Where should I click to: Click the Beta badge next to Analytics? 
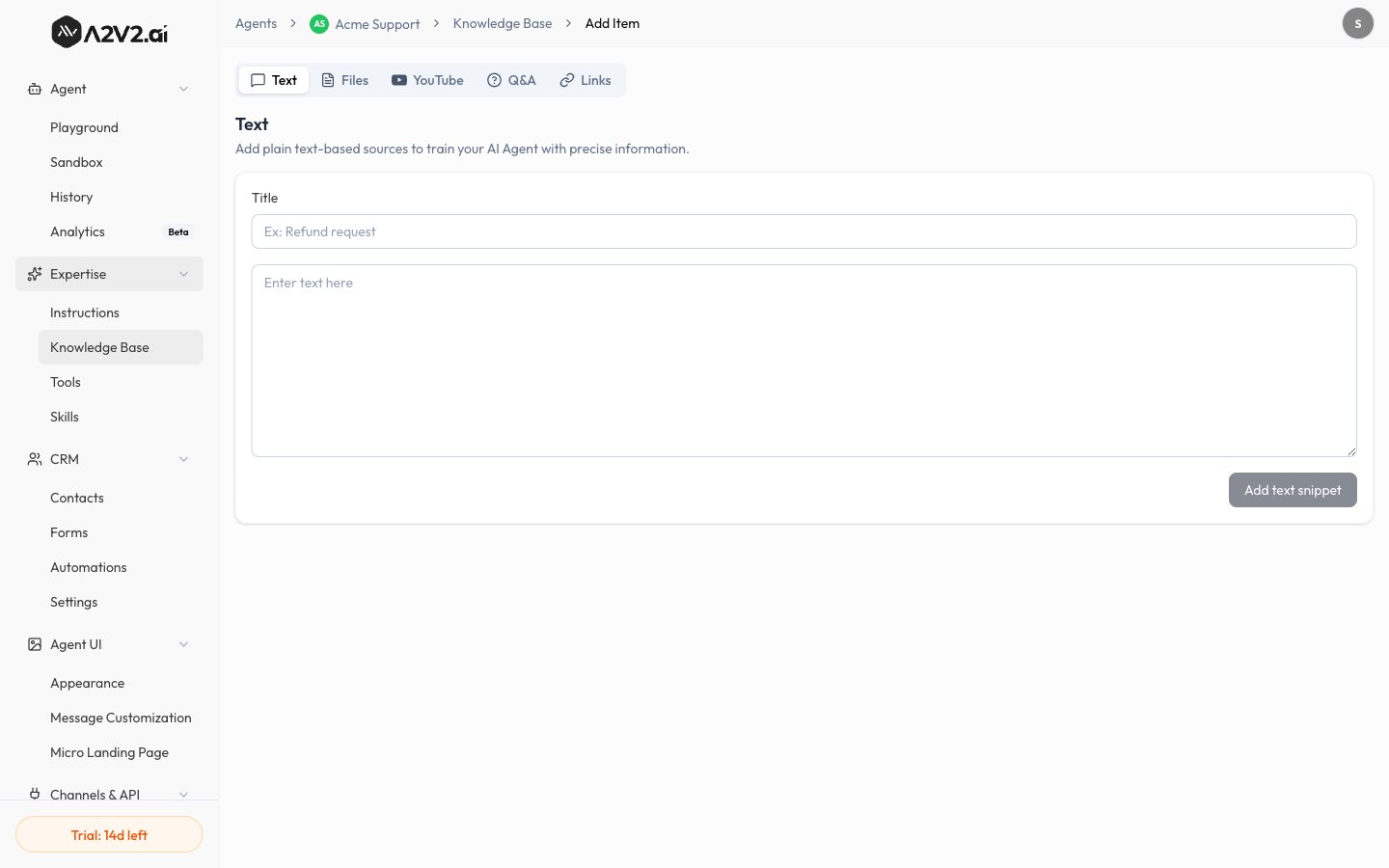pyautogui.click(x=178, y=232)
